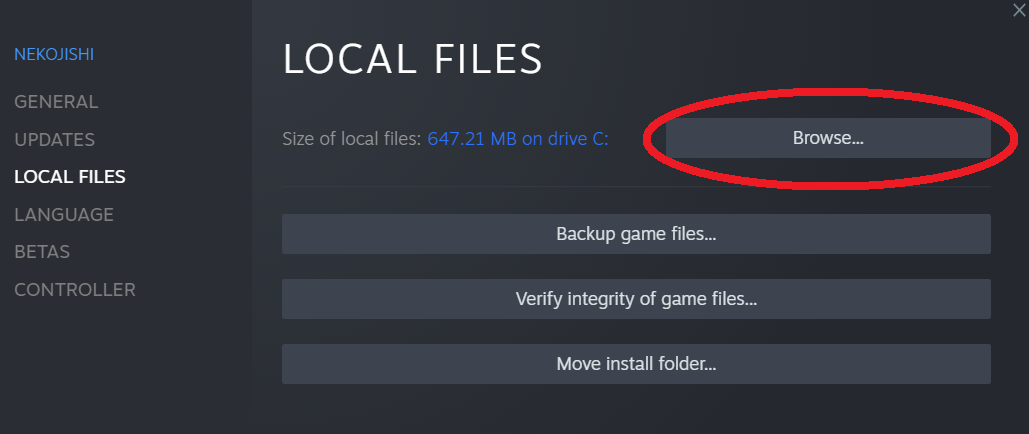Click the 'Size of local files:' label
Image resolution: width=1029 pixels, height=434 pixels.
[351, 139]
